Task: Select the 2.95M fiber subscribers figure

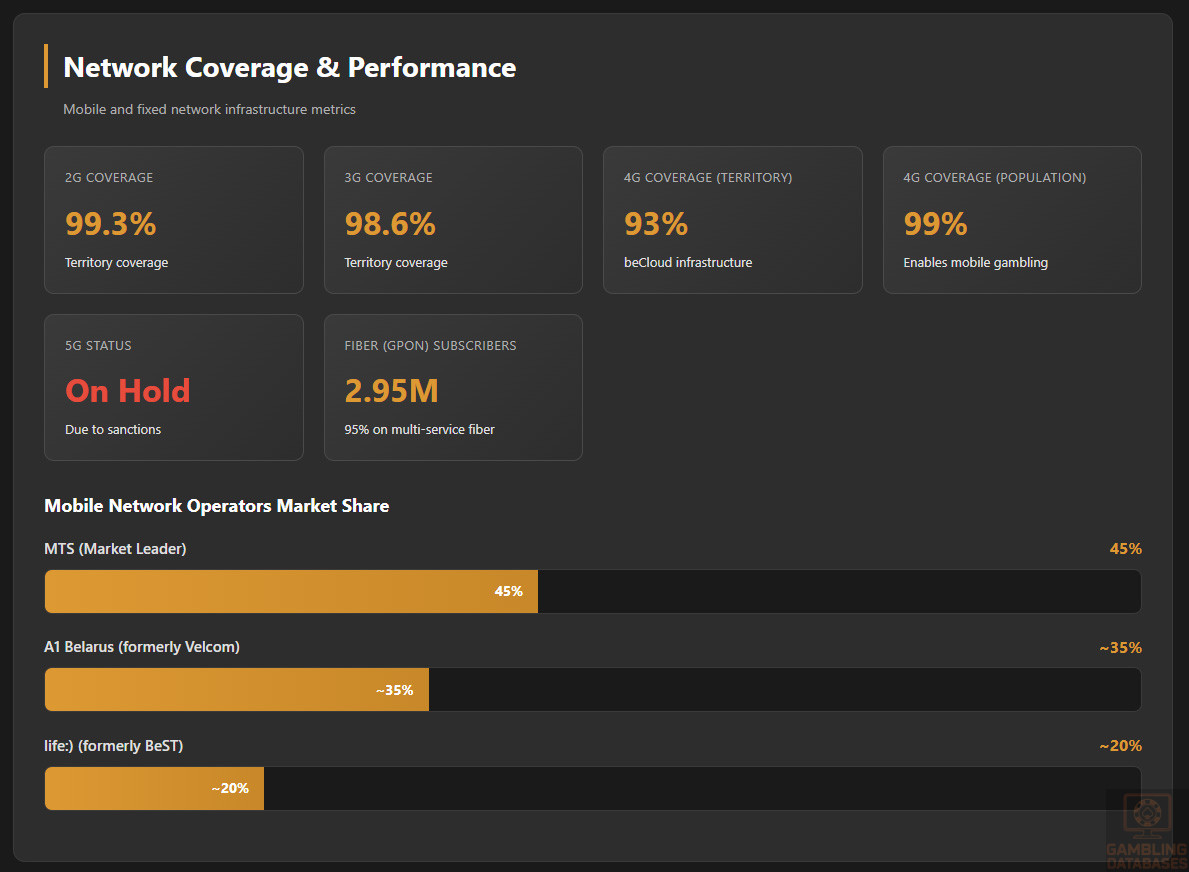Action: [392, 391]
